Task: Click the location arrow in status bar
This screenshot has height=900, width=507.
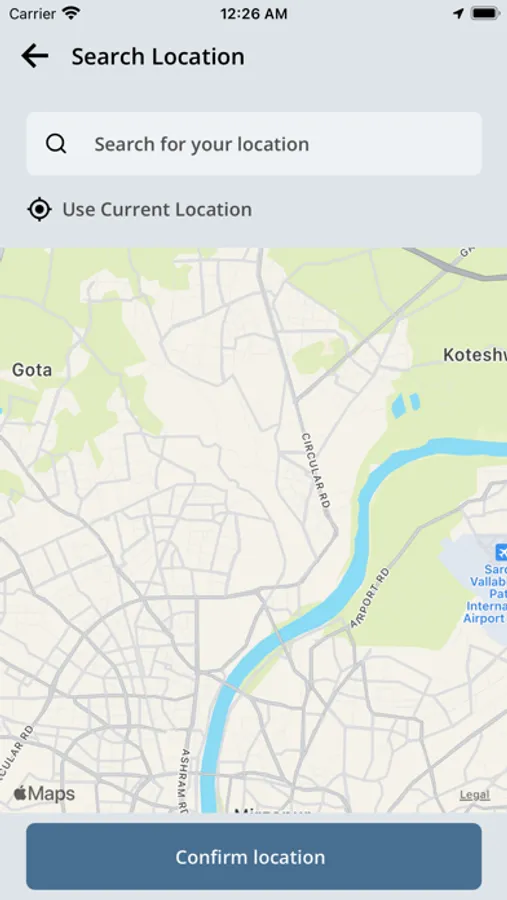Action: point(458,14)
